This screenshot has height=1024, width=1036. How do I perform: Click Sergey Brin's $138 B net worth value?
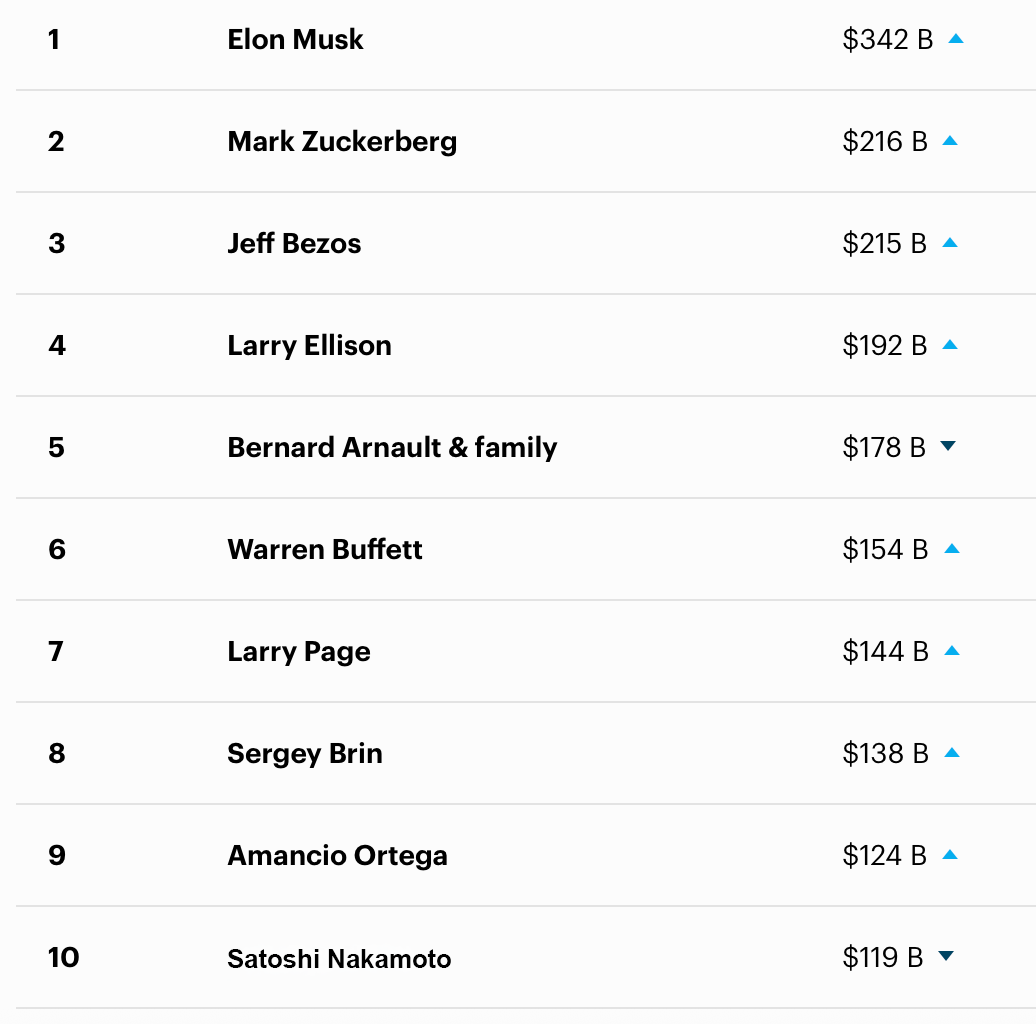[885, 754]
